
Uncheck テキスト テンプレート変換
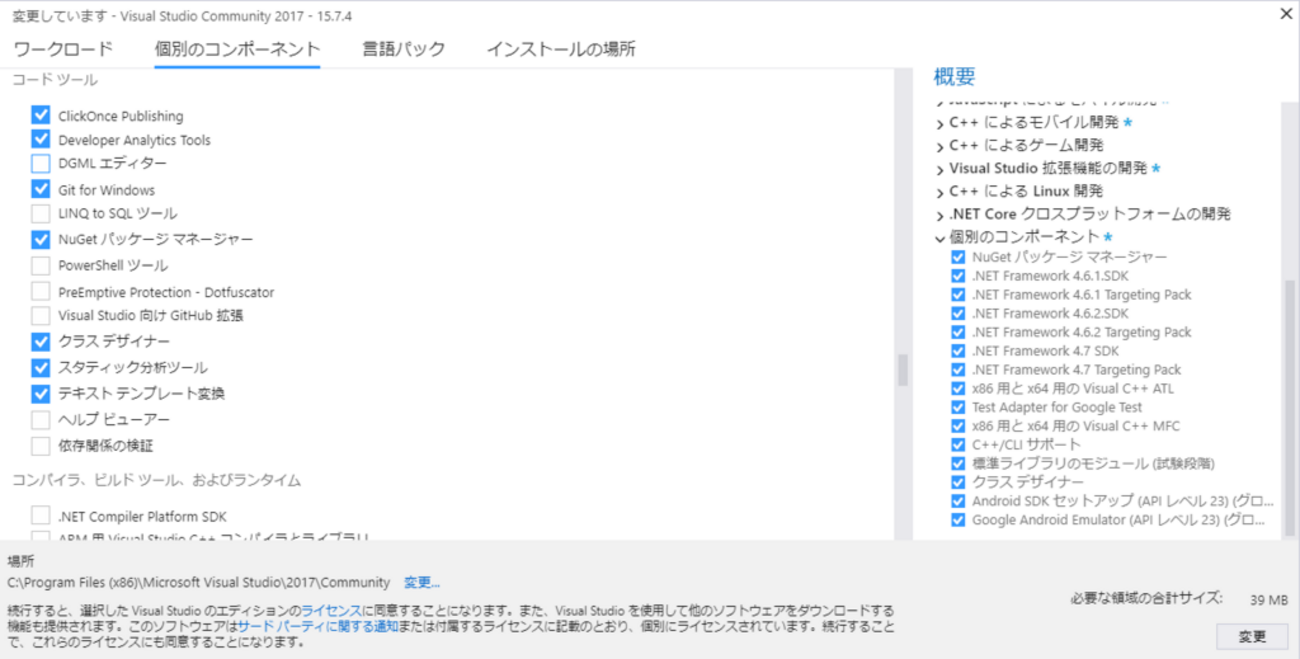40,393
